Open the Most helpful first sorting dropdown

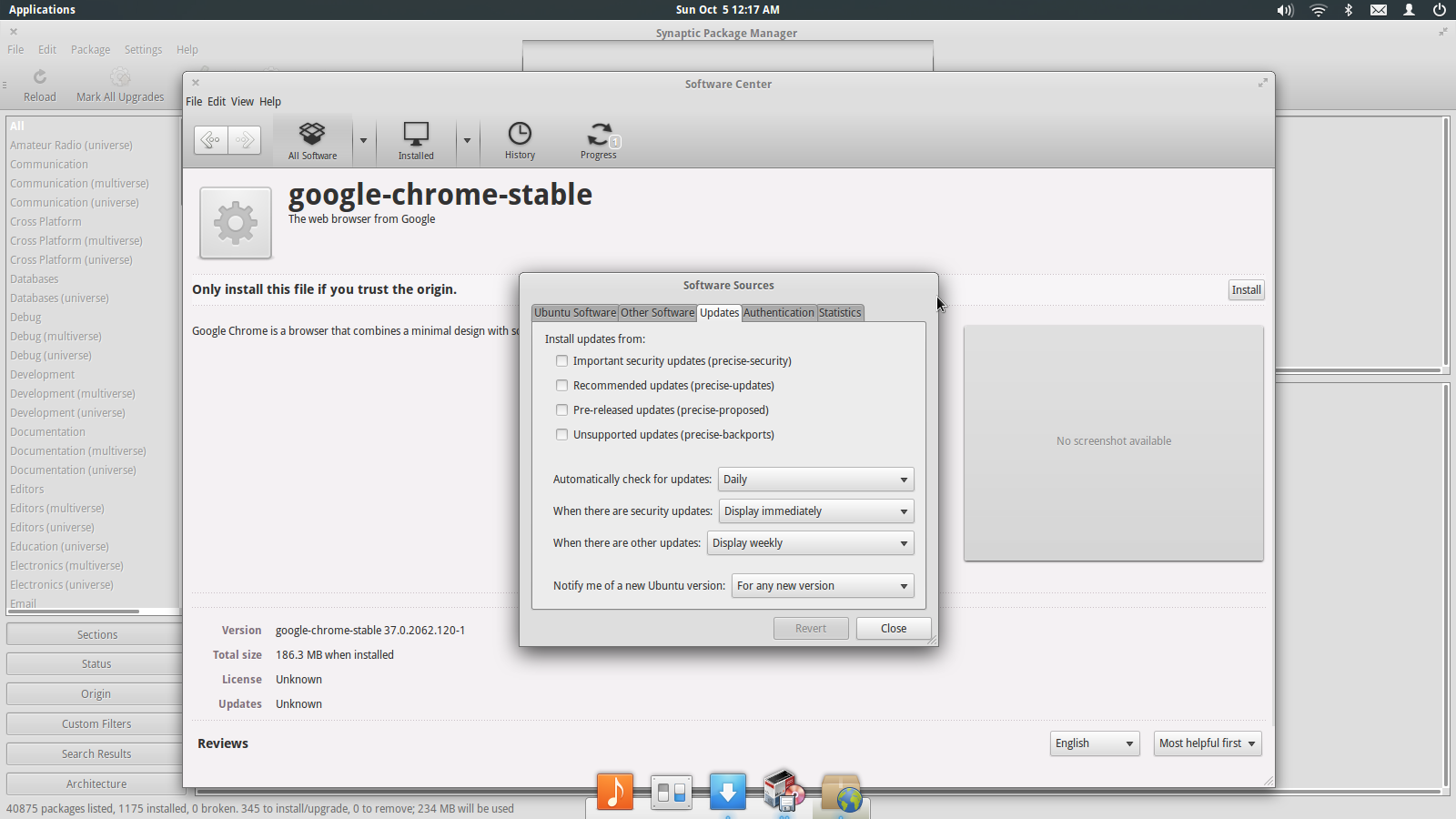pos(1208,743)
